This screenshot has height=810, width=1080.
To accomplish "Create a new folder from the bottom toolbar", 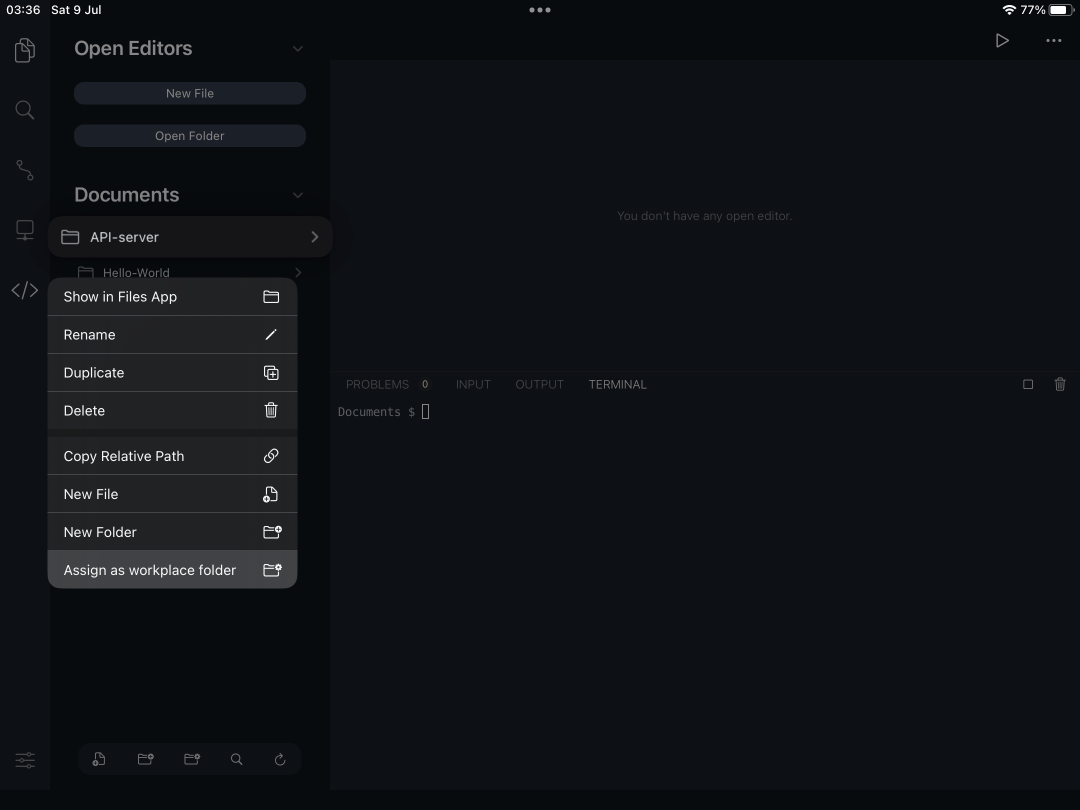I will 145,759.
